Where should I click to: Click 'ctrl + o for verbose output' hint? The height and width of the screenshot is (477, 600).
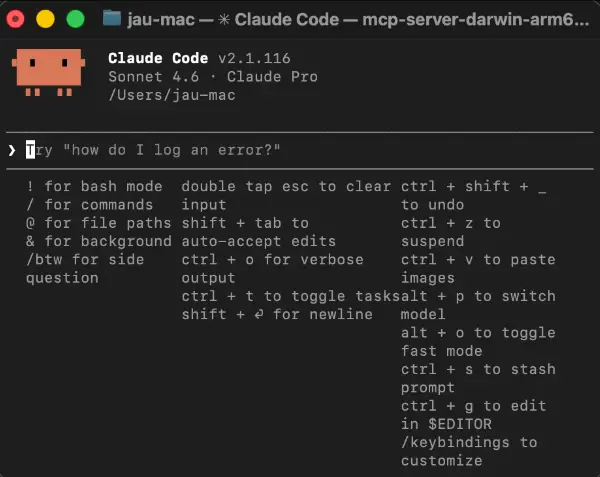(x=272, y=269)
